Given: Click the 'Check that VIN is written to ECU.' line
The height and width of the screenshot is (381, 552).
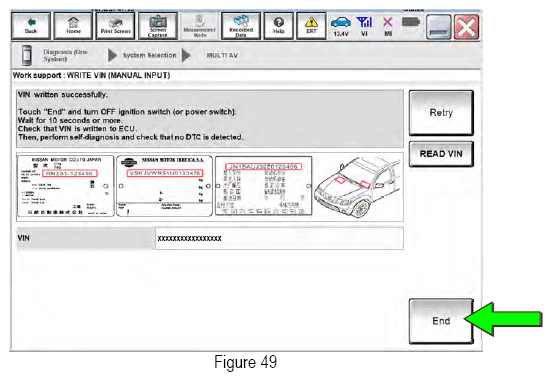Looking at the screenshot, I should click(x=77, y=129).
